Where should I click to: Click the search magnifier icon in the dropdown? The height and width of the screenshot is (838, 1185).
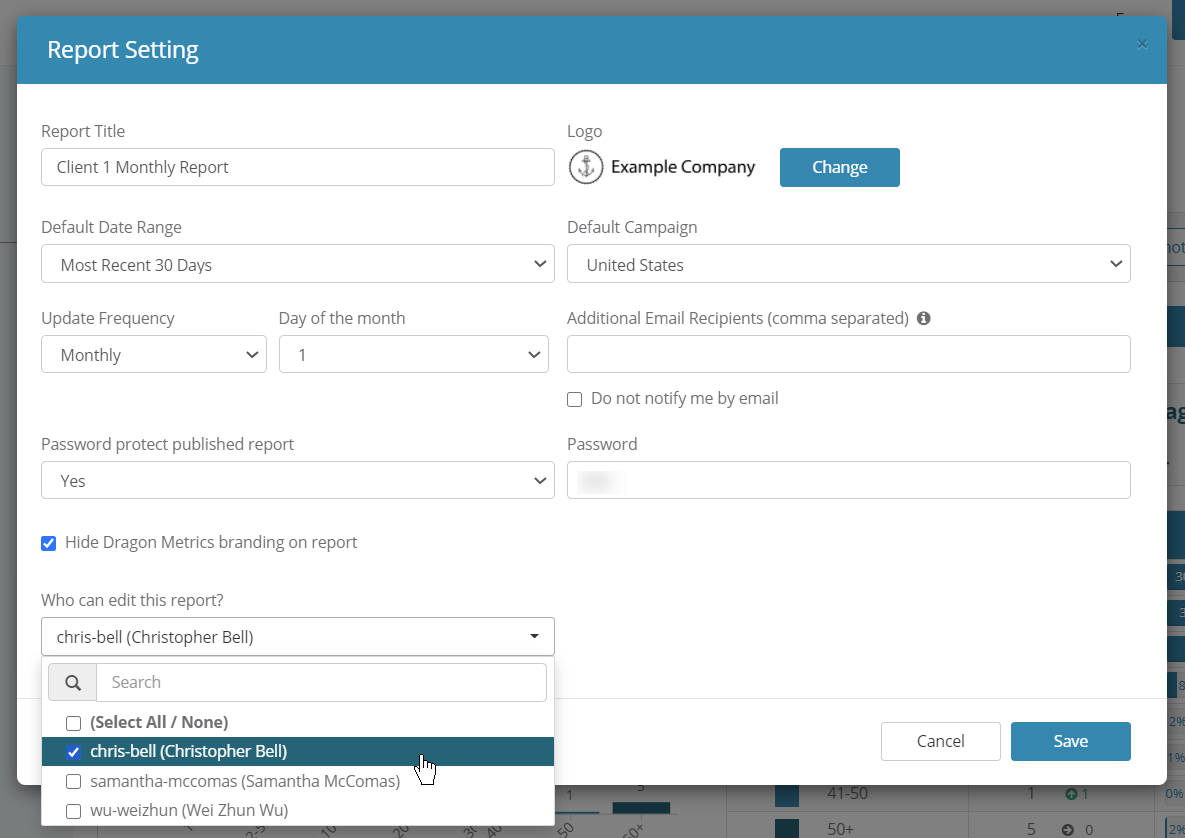[x=71, y=682]
